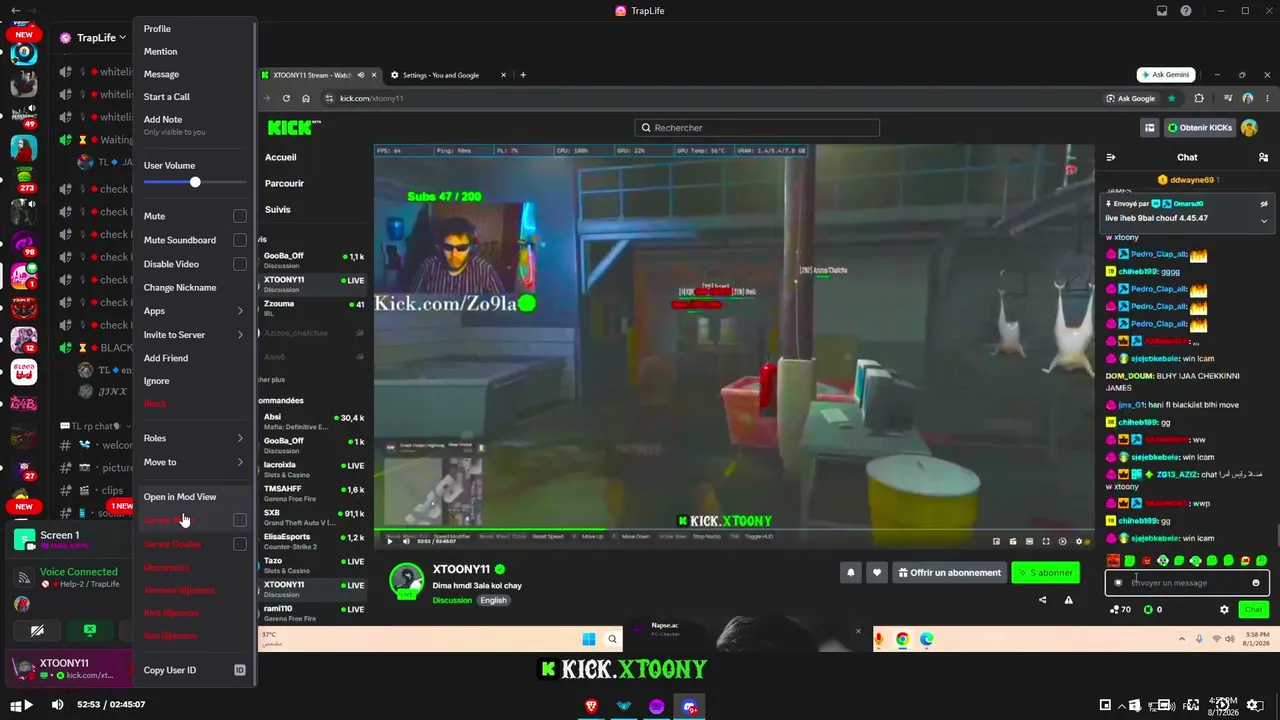Expand the Invite to Server submenu
The height and width of the screenshot is (720, 1280).
[x=195, y=335]
